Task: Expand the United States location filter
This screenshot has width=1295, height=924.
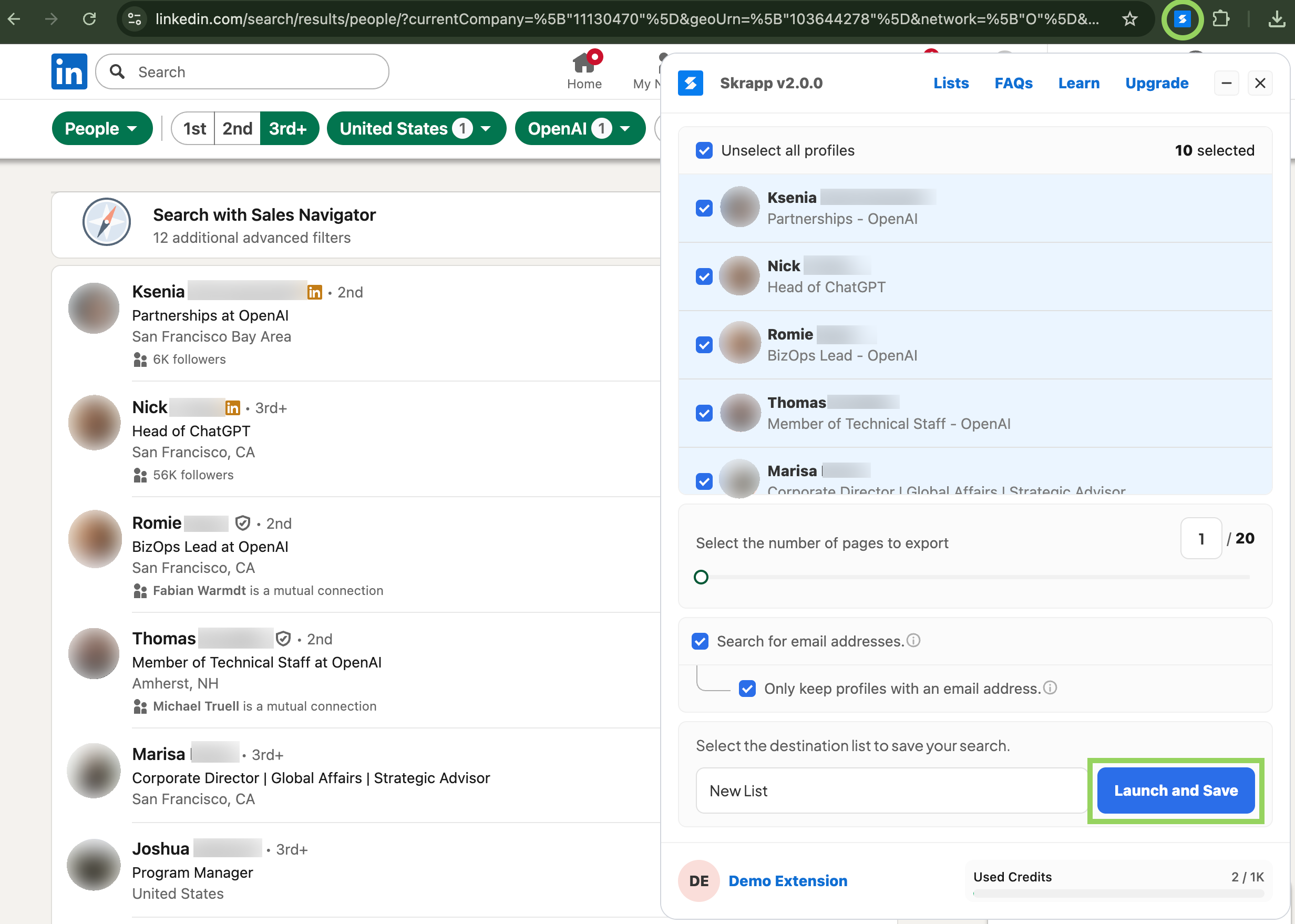Action: pyautogui.click(x=416, y=128)
